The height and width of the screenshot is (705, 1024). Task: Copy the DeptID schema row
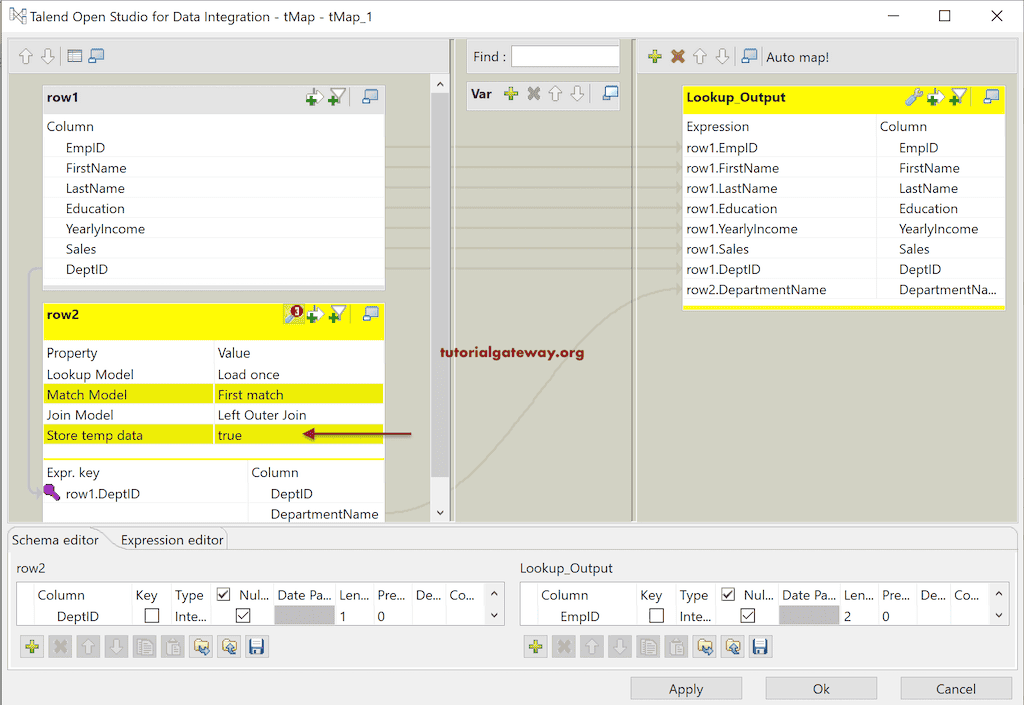(144, 646)
